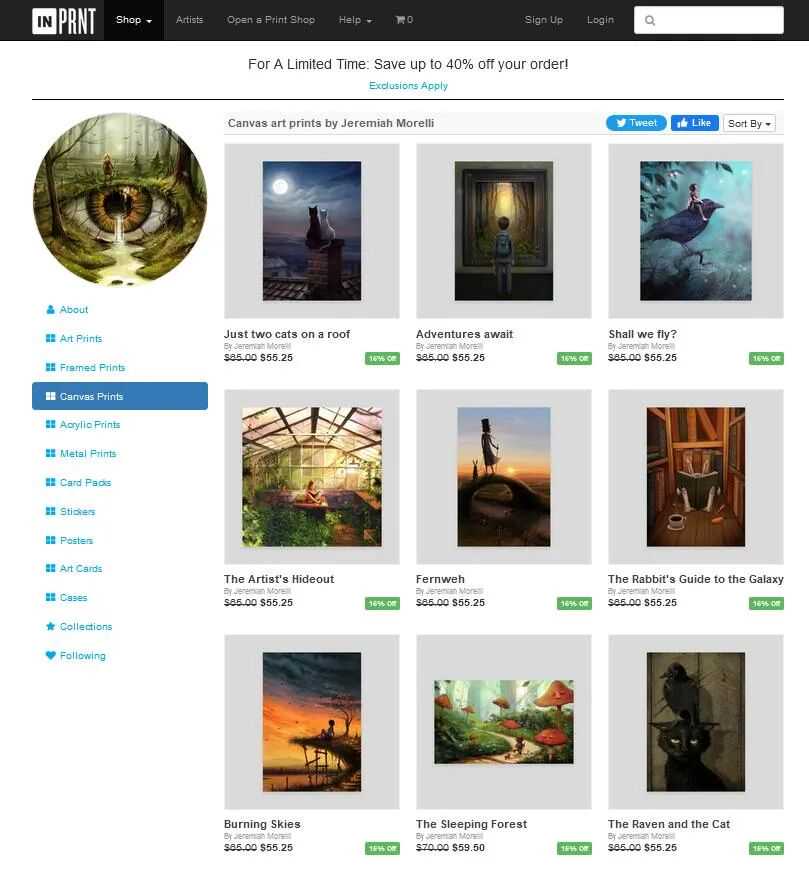Open the shopping cart icon
The image size is (809, 873).
[400, 20]
